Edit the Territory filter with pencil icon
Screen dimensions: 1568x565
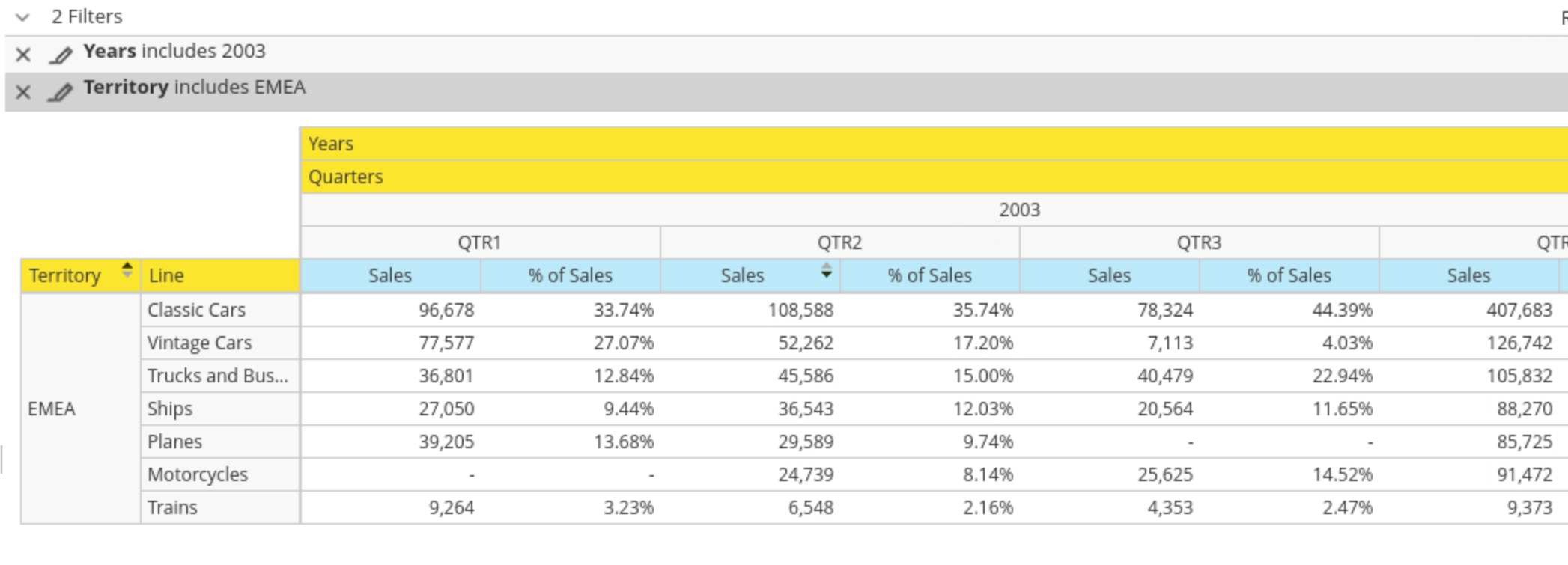tap(61, 92)
